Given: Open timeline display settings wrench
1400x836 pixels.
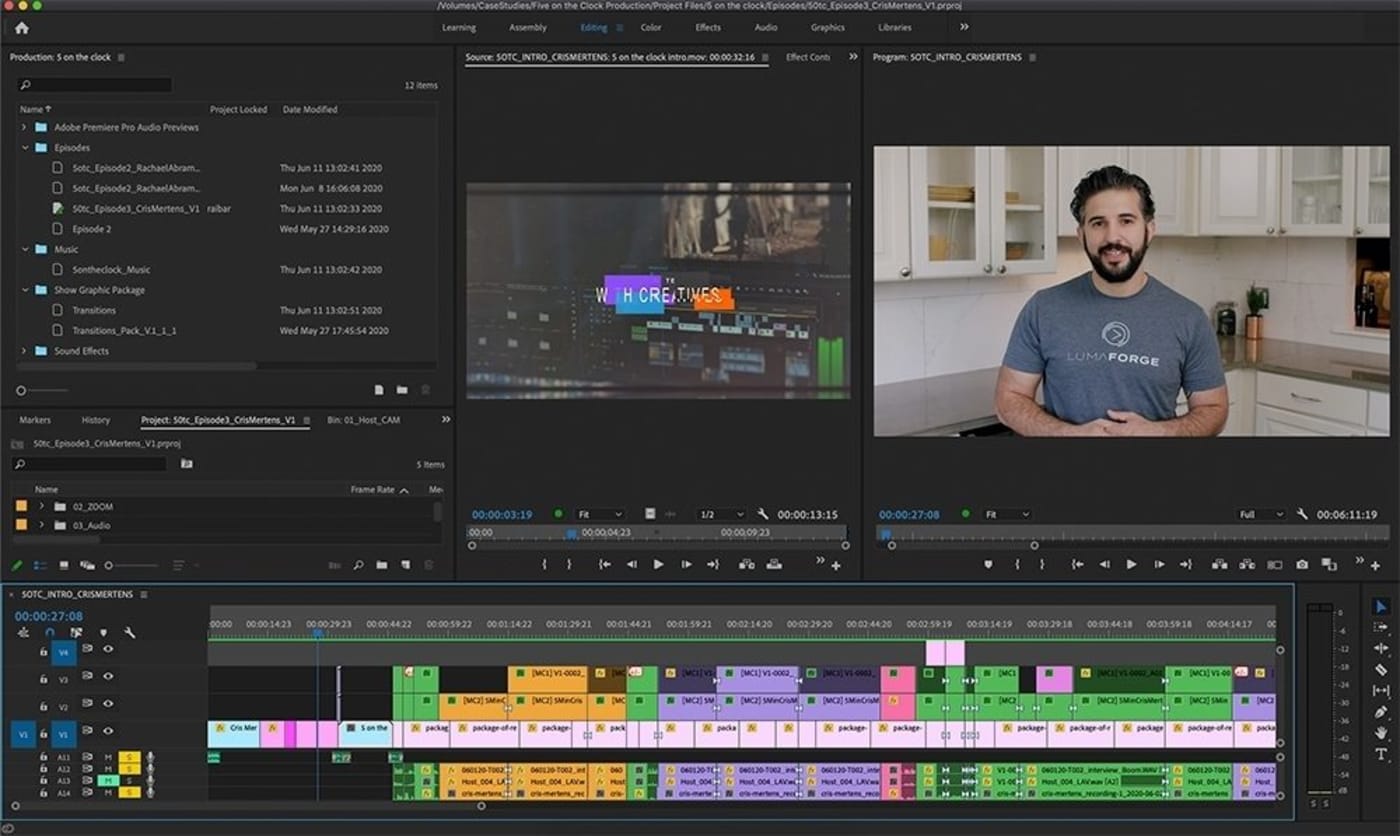Looking at the screenshot, I should 129,632.
